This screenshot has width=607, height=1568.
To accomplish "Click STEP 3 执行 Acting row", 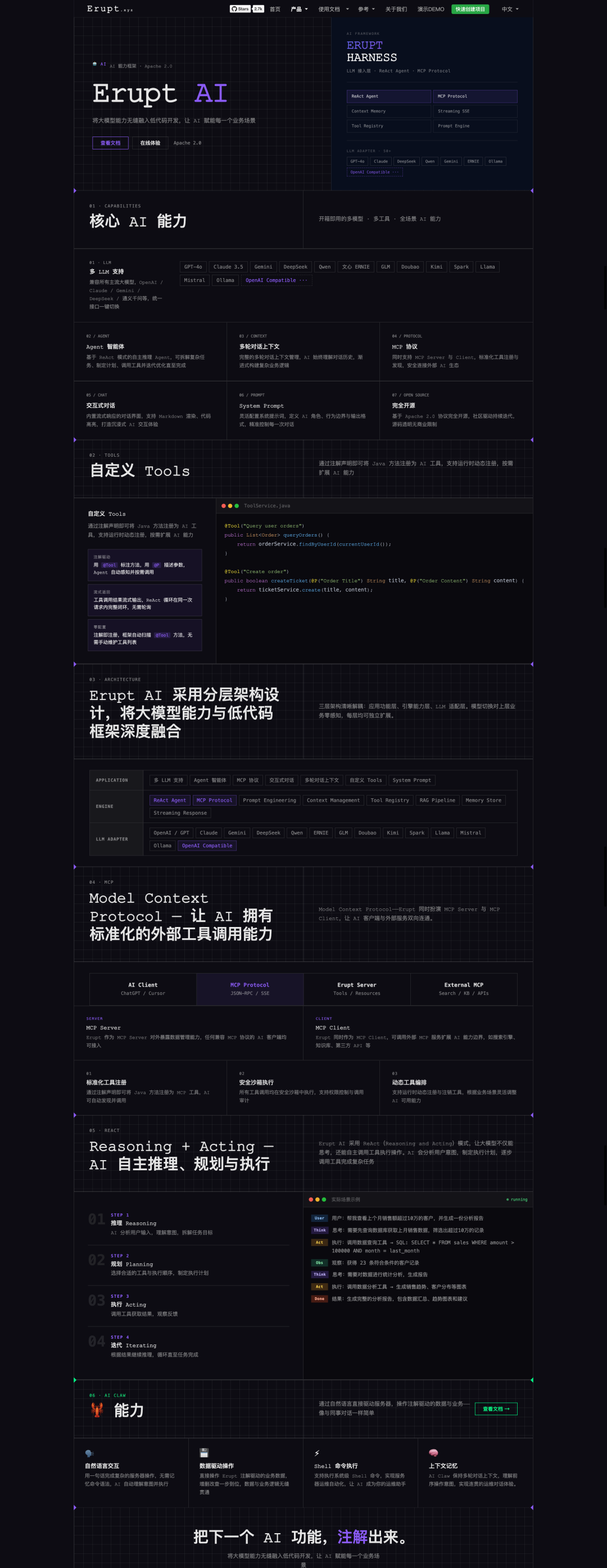I will pyautogui.click(x=189, y=1305).
